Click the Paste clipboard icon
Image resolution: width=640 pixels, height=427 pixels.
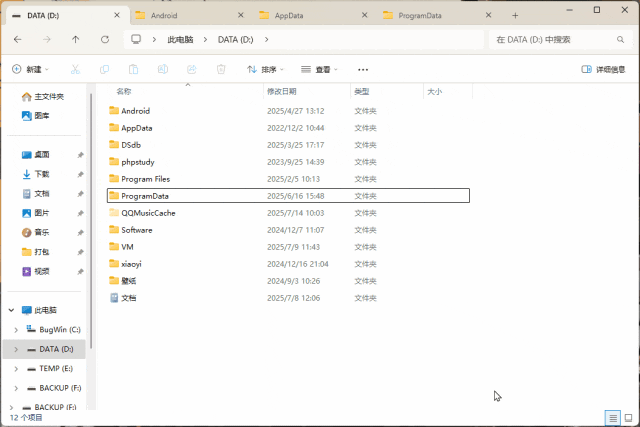coord(133,69)
